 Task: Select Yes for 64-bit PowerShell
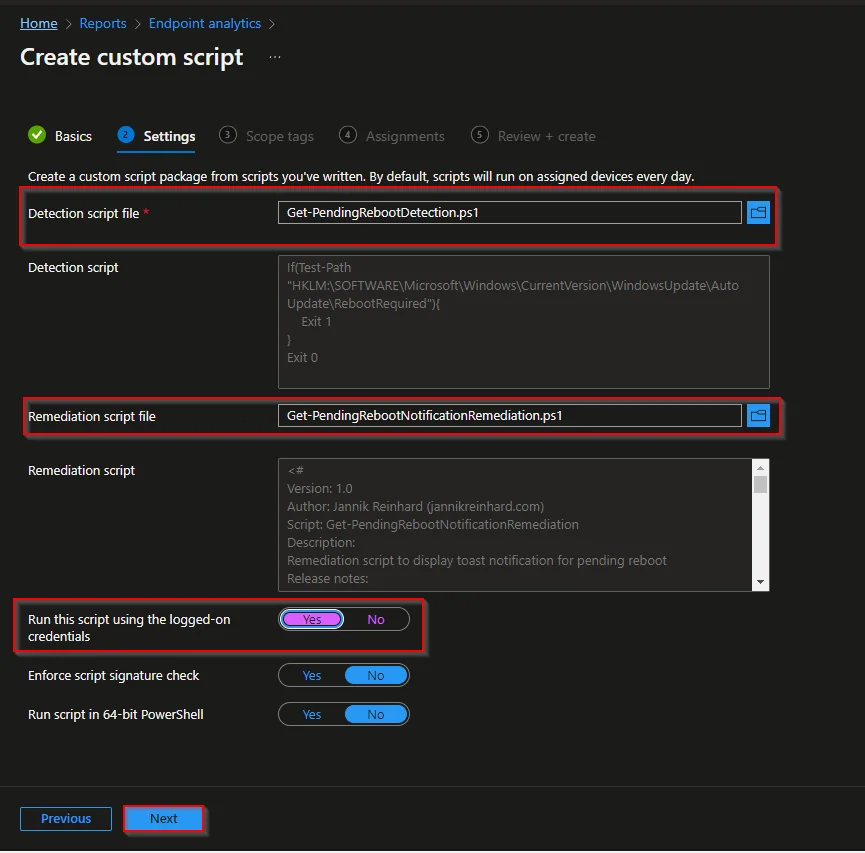[312, 715]
